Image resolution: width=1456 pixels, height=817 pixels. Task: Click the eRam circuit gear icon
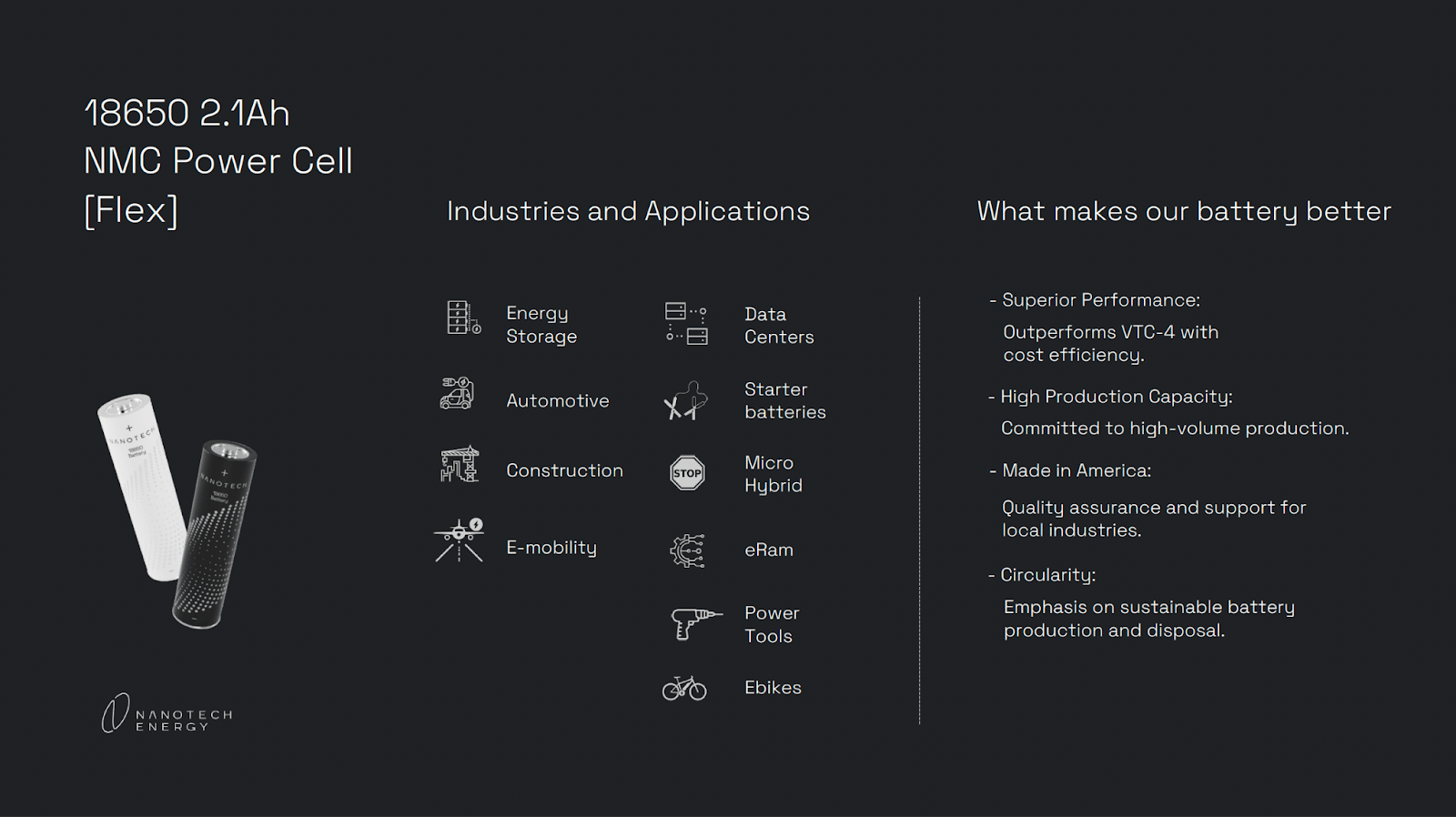coord(687,550)
